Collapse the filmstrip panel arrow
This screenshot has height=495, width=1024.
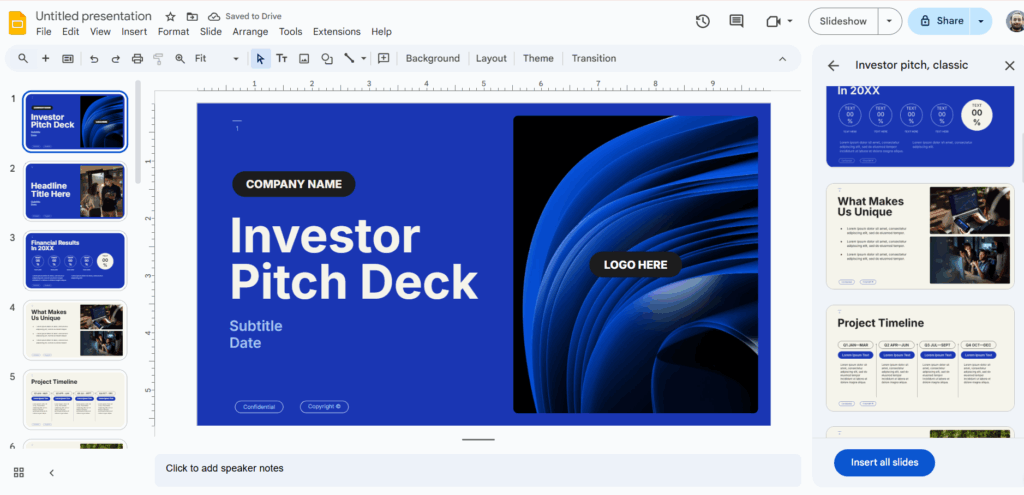point(52,472)
